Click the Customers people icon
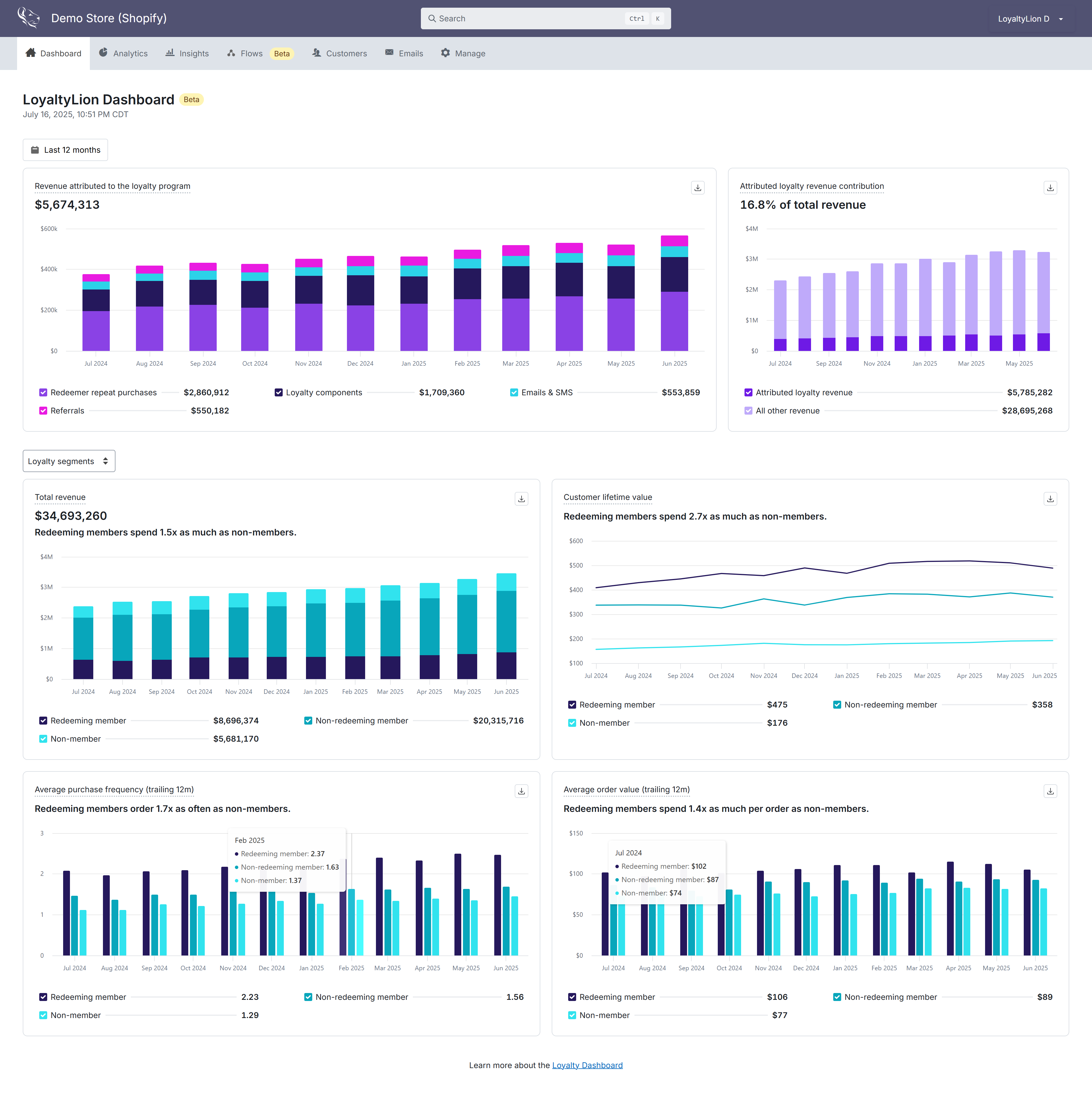Screen dimensions: 1092x1117 317,53
